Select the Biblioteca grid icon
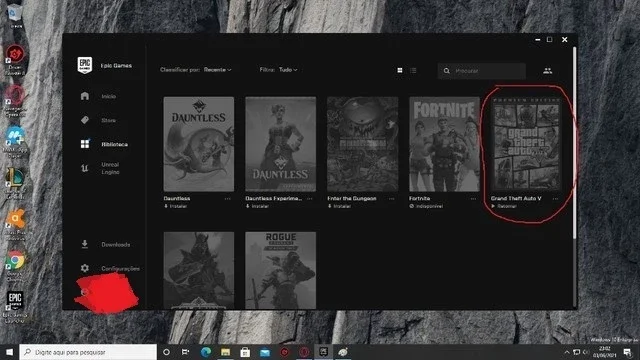This screenshot has width=640, height=360. tap(84, 144)
